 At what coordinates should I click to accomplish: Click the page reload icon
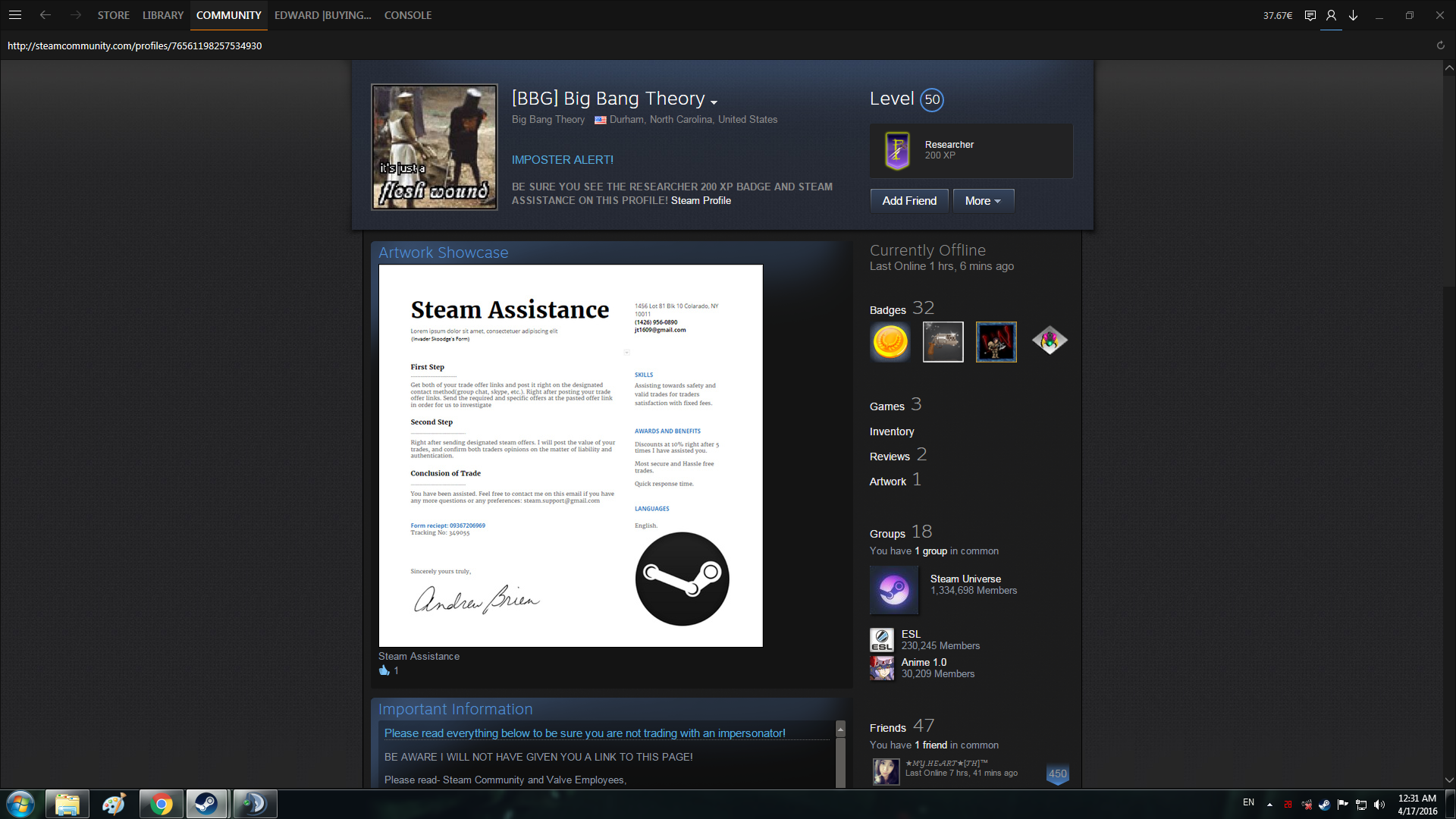click(1440, 45)
